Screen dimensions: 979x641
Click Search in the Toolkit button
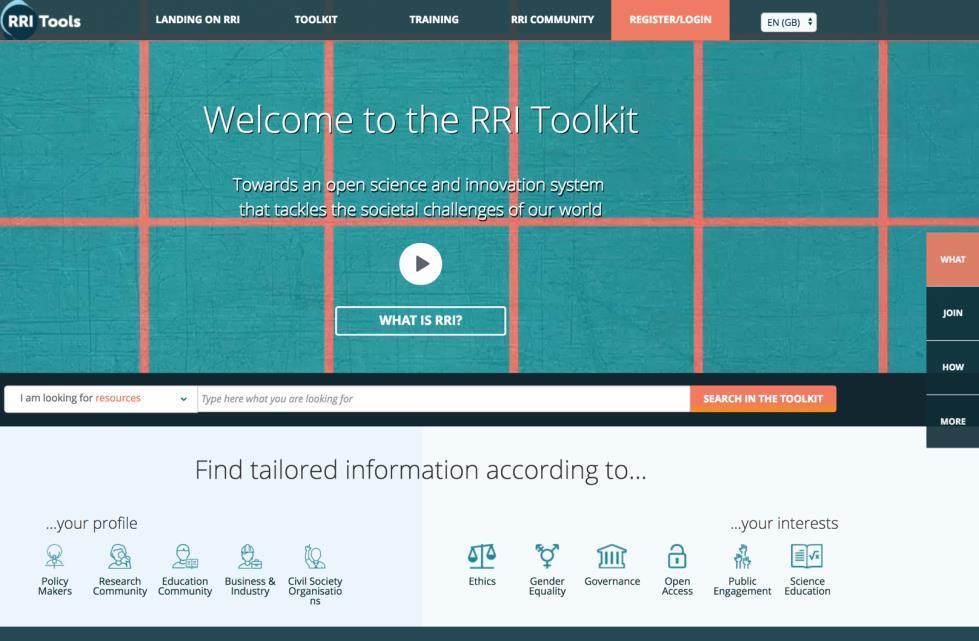763,399
